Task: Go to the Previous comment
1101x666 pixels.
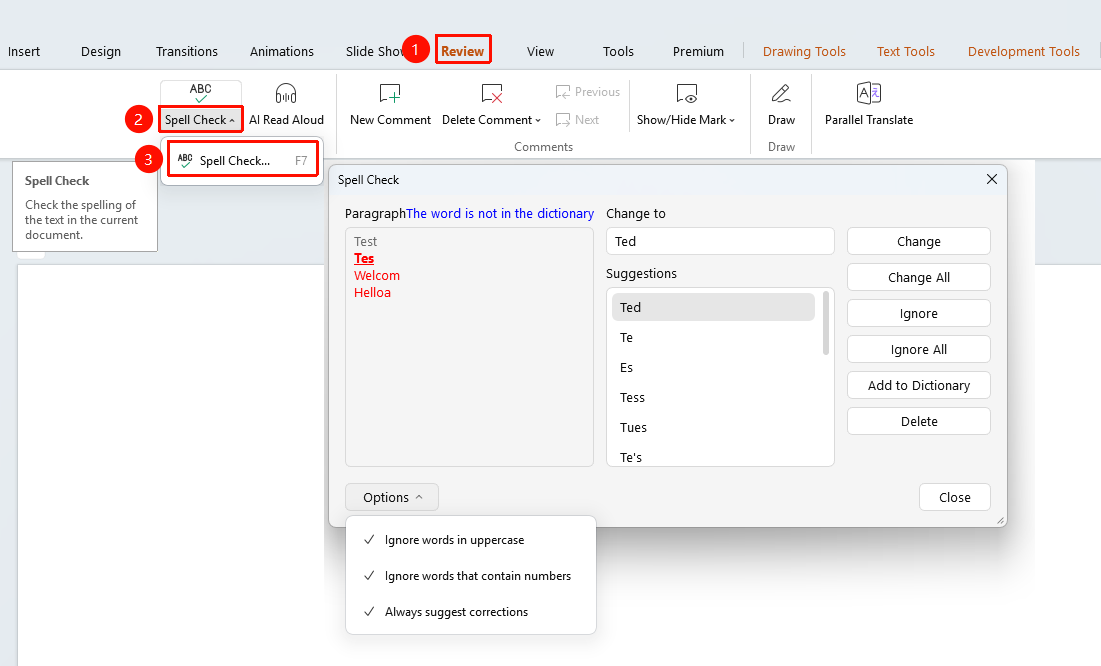Action: [588, 92]
